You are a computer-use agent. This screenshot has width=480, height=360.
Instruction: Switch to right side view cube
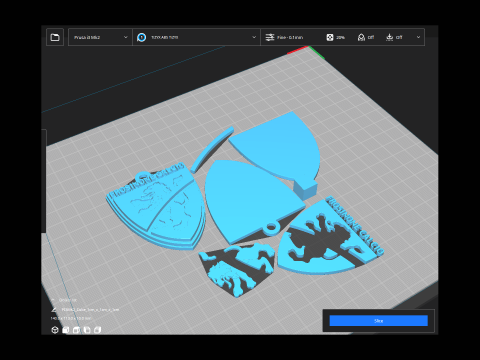(x=97, y=330)
